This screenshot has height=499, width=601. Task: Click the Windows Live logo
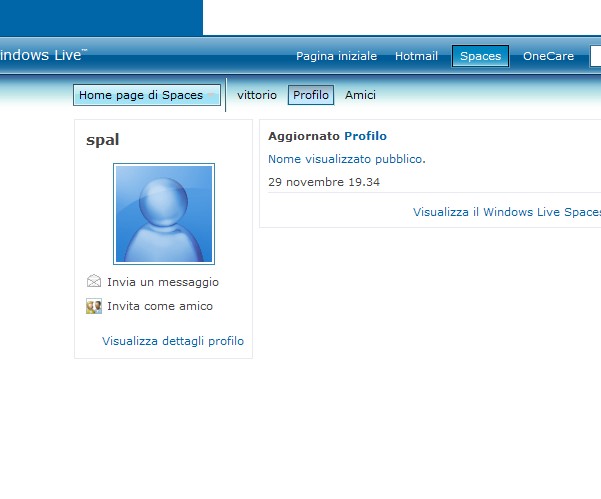coord(42,55)
